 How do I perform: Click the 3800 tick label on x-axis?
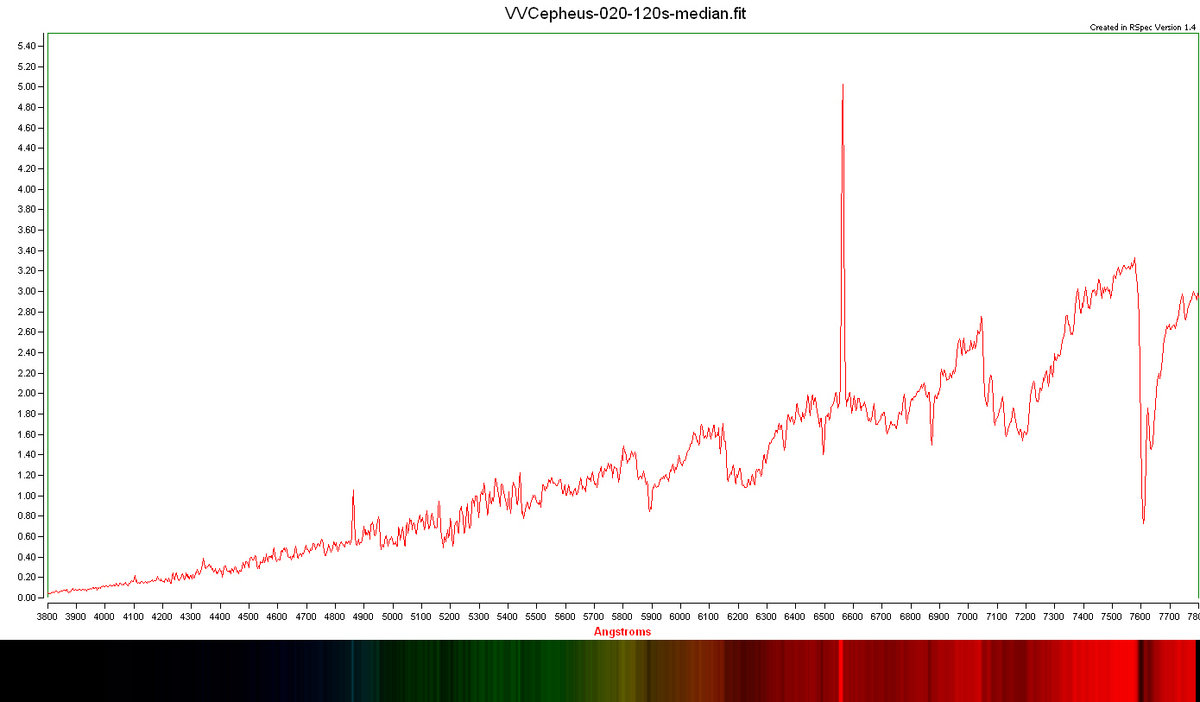click(x=47, y=617)
